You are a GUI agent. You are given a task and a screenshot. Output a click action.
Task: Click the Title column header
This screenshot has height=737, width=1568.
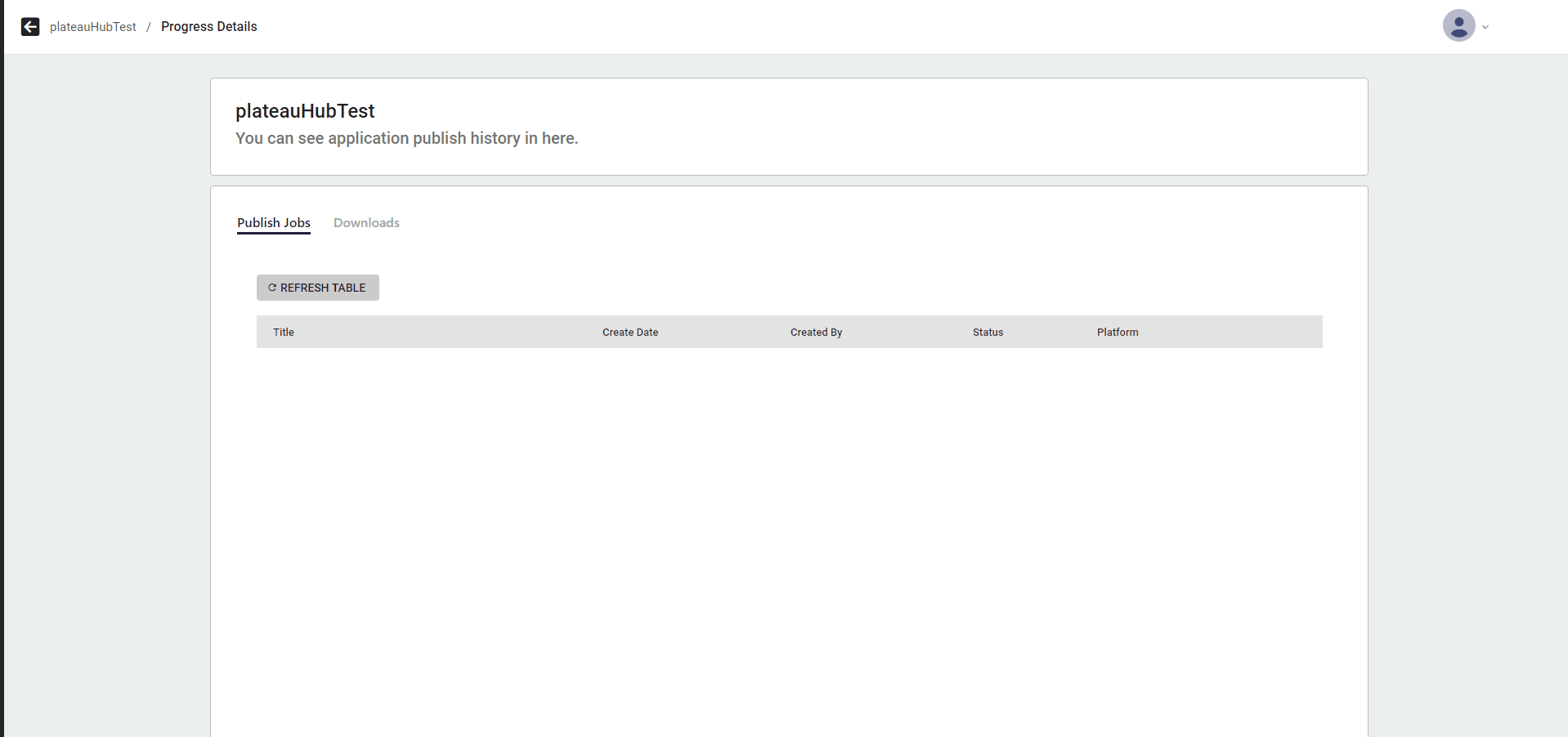[284, 333]
